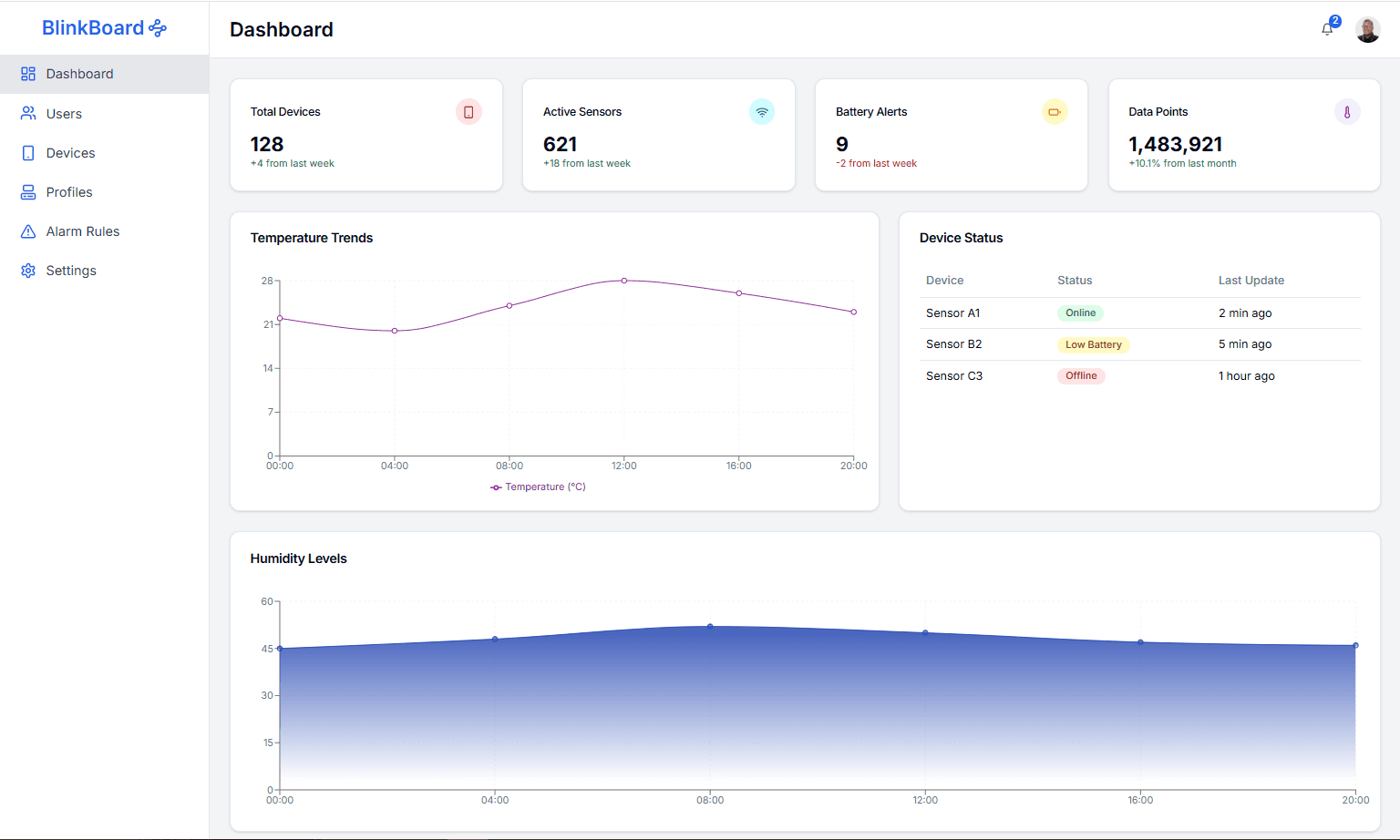Click the Data Points value 1,483,921
The image size is (1400, 840).
coord(1175,144)
